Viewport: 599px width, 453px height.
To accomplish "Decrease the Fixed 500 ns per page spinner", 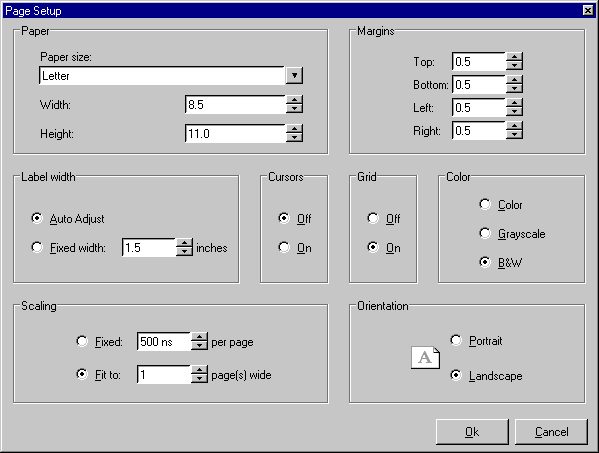I will click(x=199, y=345).
